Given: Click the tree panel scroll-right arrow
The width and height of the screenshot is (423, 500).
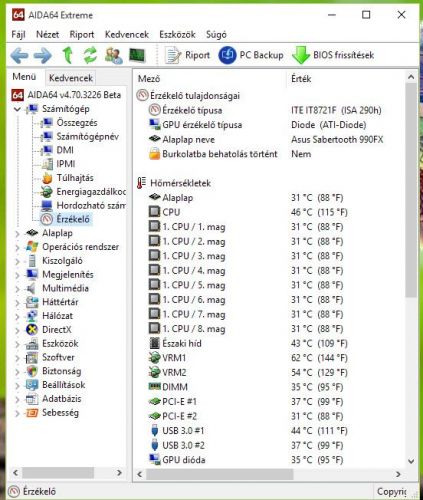Looking at the screenshot, I should (119, 473).
